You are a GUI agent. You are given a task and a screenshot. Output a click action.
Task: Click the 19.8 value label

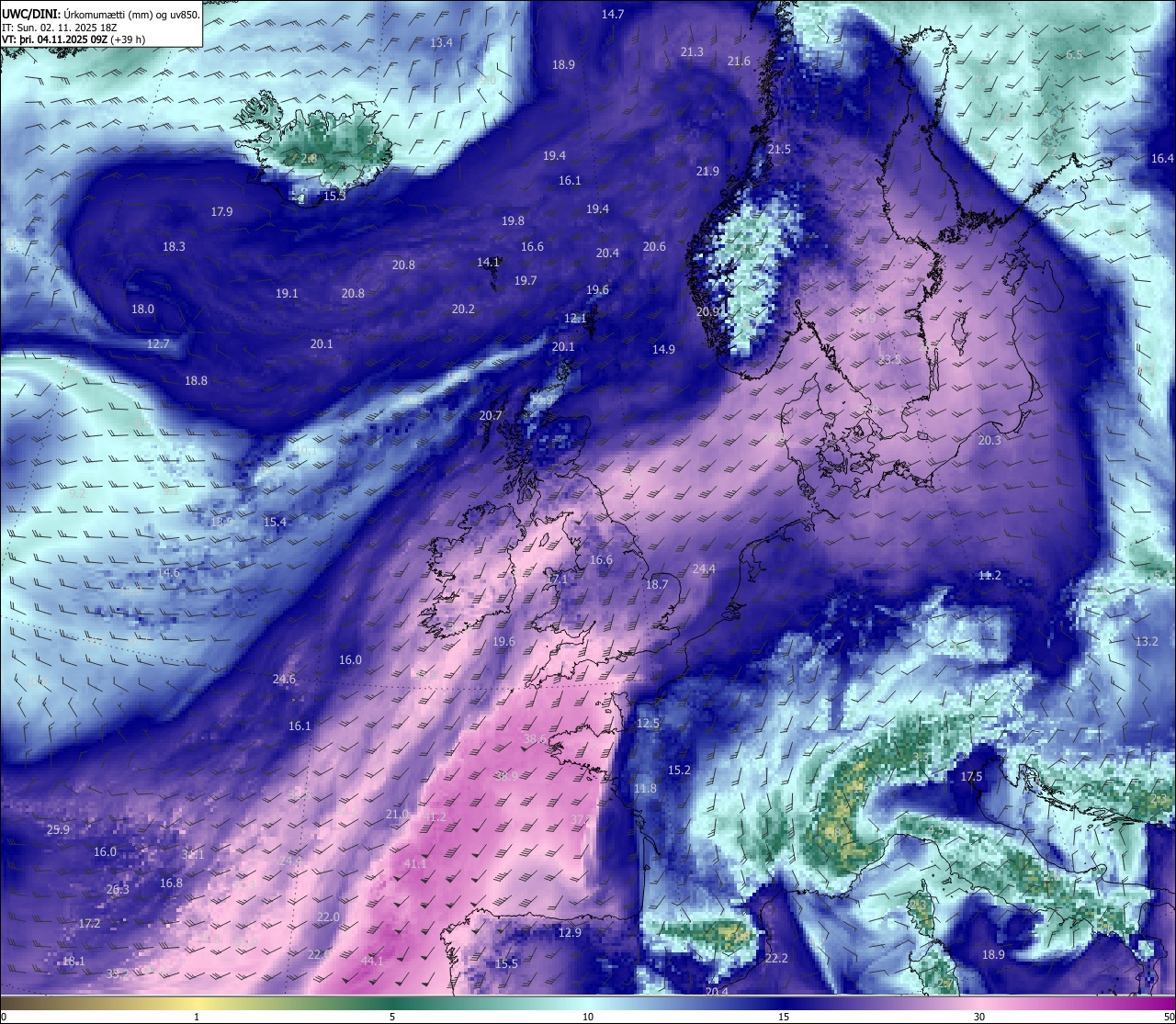513,220
